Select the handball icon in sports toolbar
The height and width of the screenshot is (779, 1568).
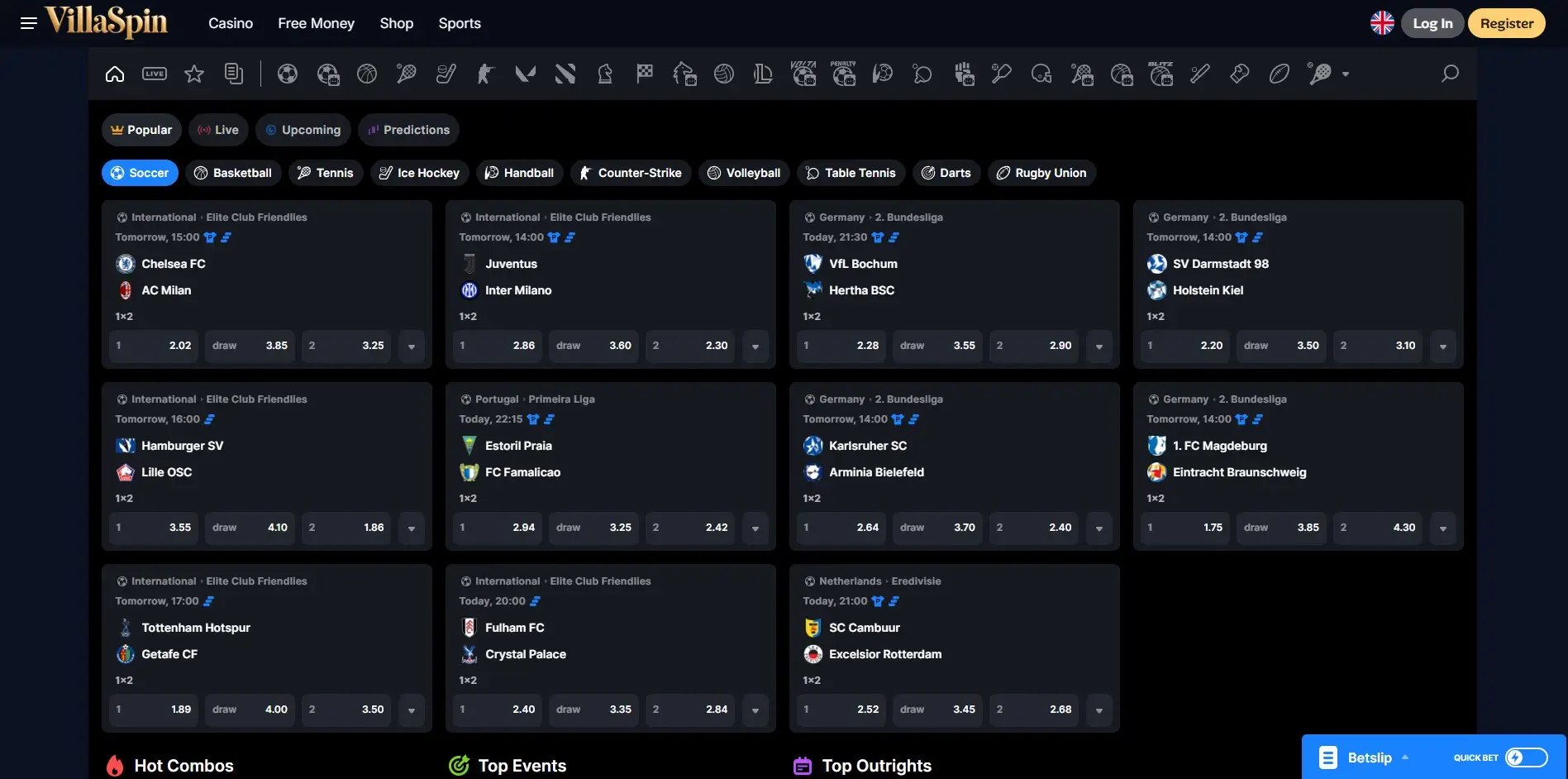pyautogui.click(x=883, y=74)
